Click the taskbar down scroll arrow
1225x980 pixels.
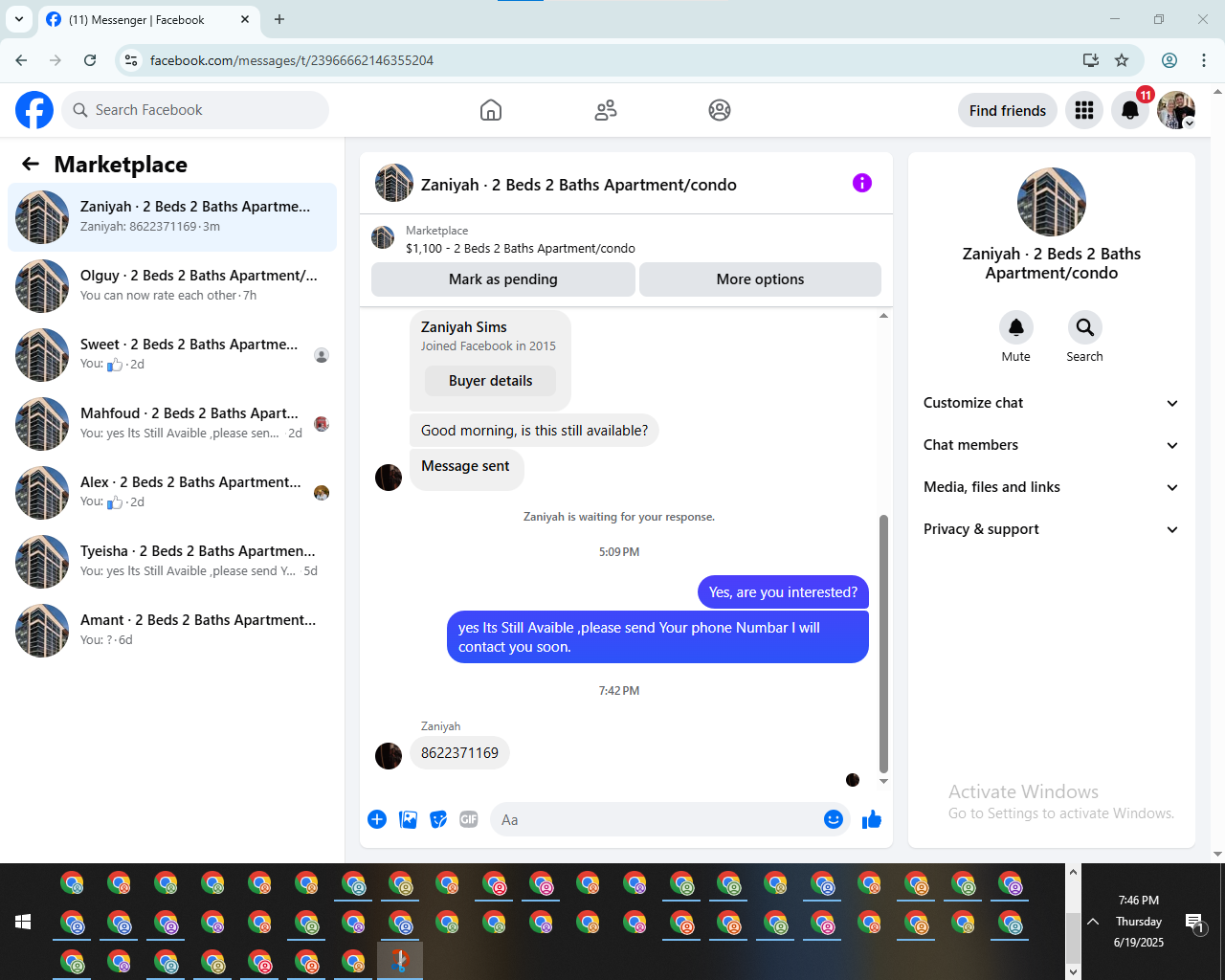point(1073,971)
